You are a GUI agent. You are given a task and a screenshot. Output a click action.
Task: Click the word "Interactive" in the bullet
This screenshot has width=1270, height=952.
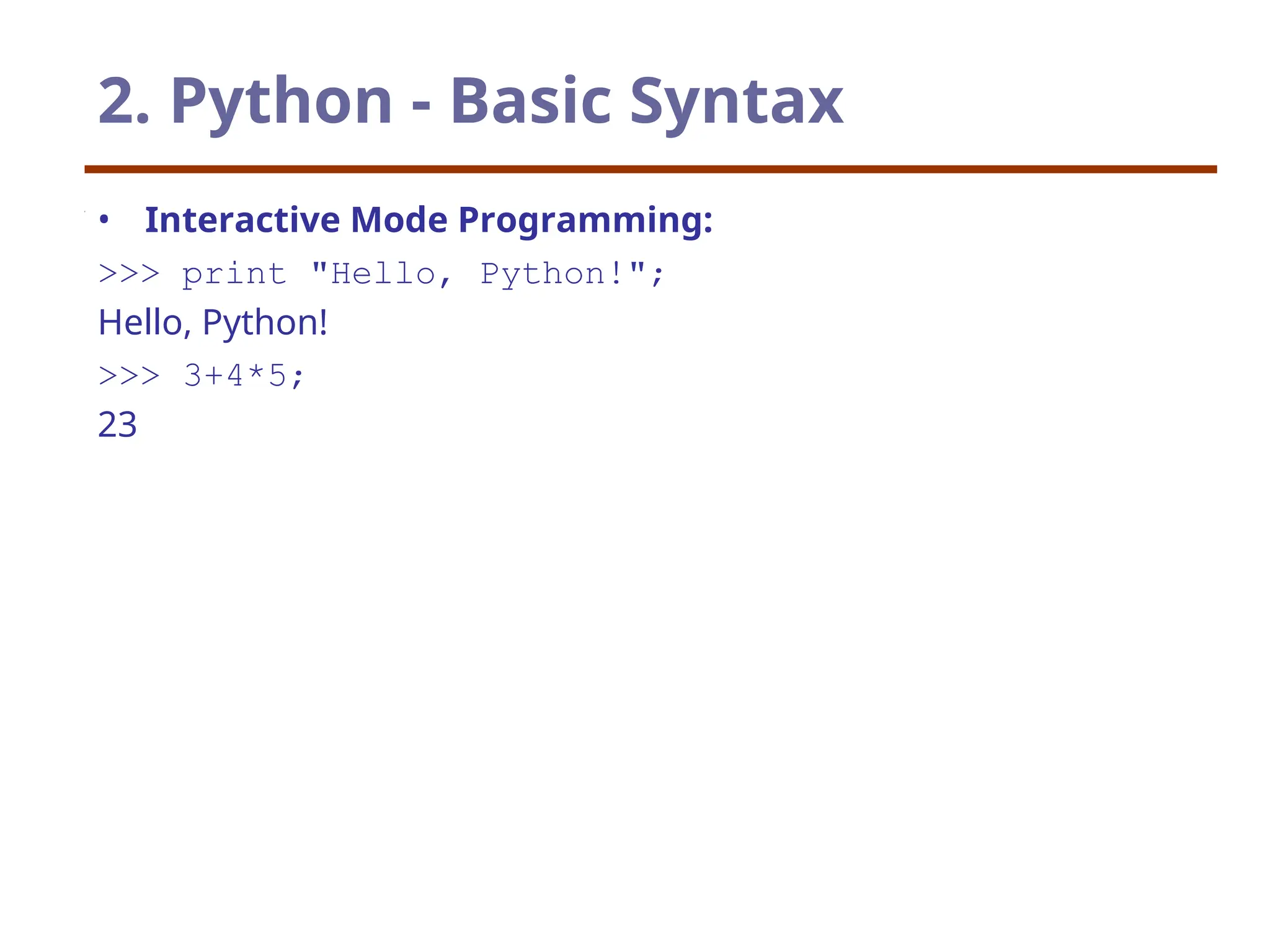tap(242, 220)
